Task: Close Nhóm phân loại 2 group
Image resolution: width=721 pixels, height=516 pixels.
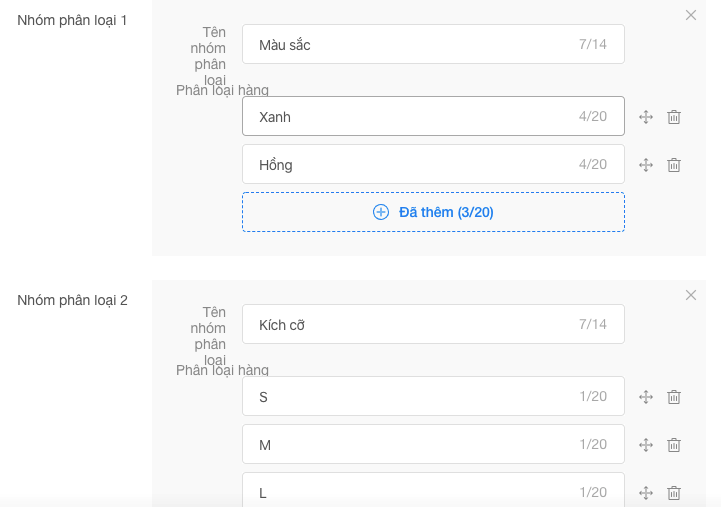Action: point(691,295)
